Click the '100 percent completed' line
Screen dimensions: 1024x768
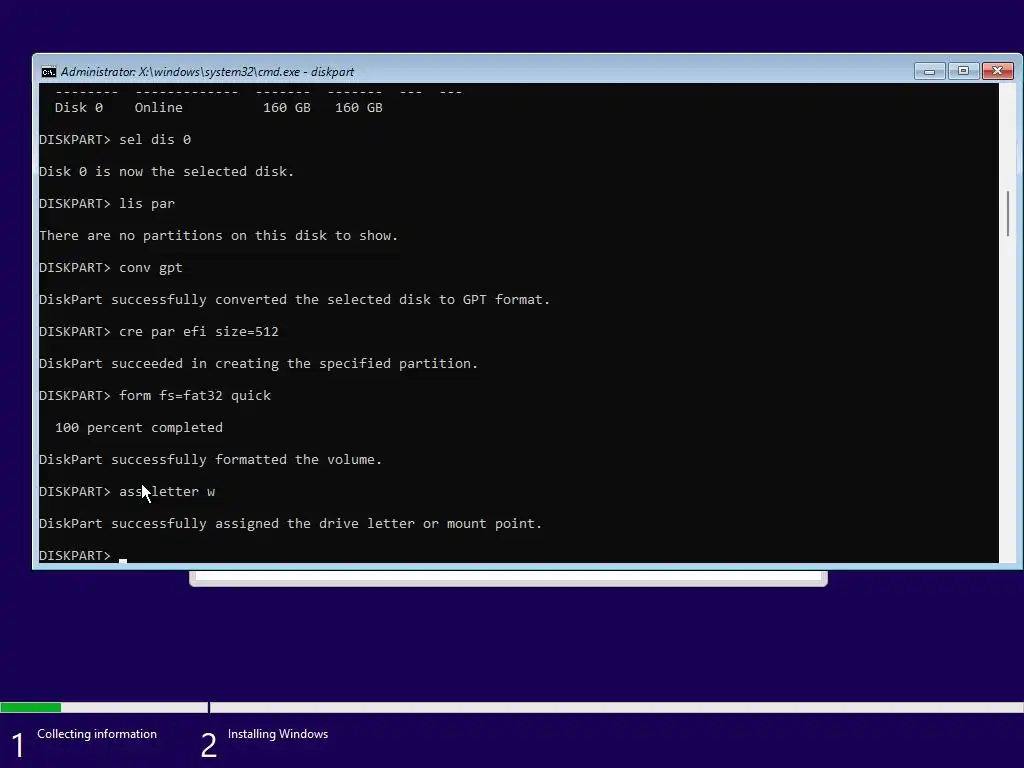tap(139, 428)
